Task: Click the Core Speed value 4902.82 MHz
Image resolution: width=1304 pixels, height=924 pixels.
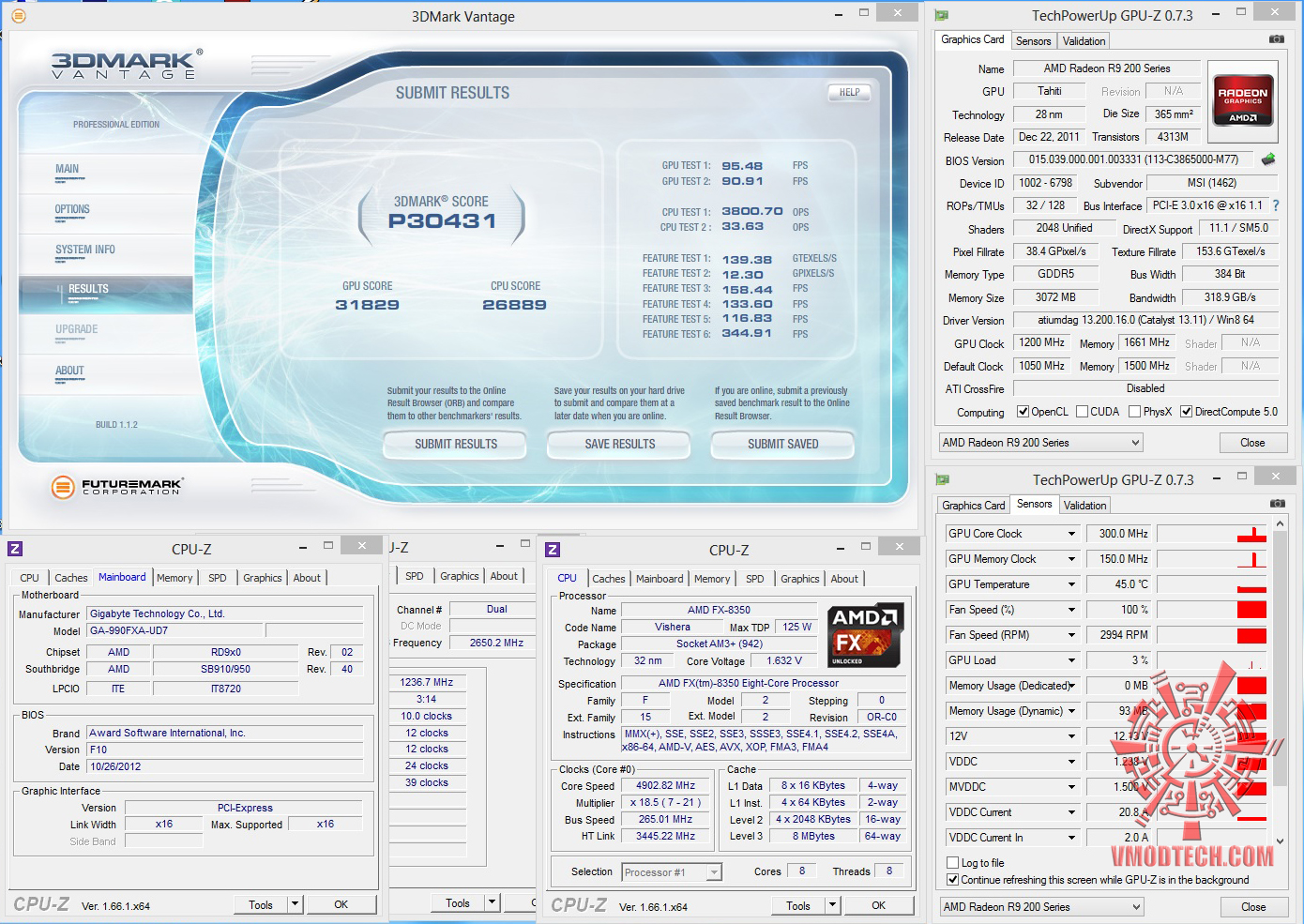Action: click(x=665, y=786)
